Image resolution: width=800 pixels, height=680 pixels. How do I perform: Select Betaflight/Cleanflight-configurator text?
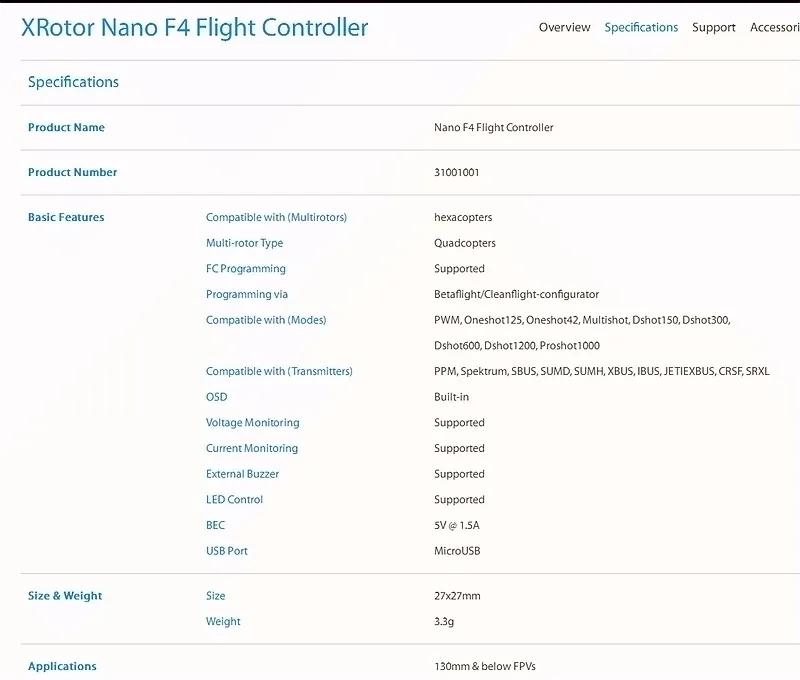tap(516, 294)
